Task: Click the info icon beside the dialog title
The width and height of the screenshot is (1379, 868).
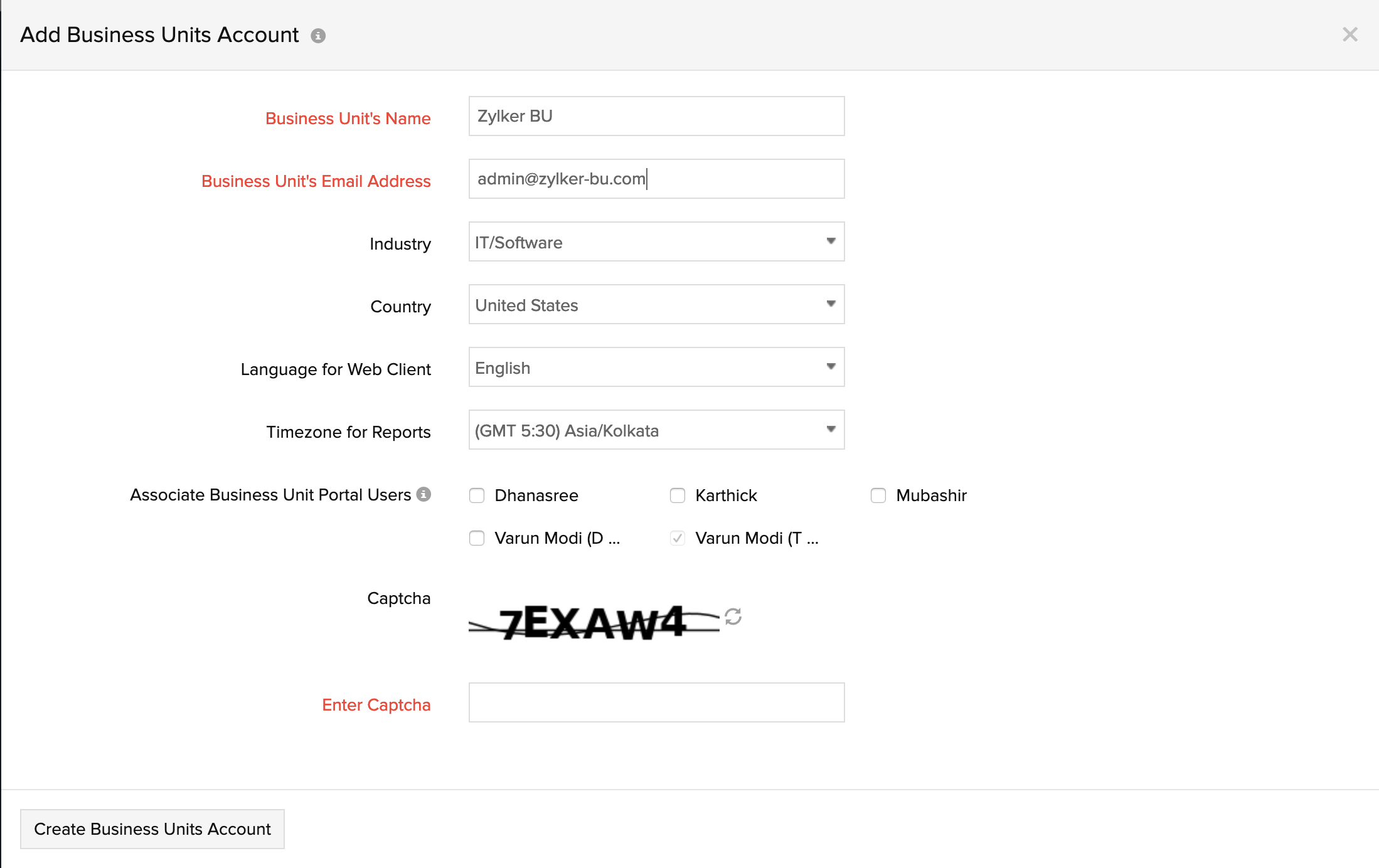Action: click(x=319, y=36)
